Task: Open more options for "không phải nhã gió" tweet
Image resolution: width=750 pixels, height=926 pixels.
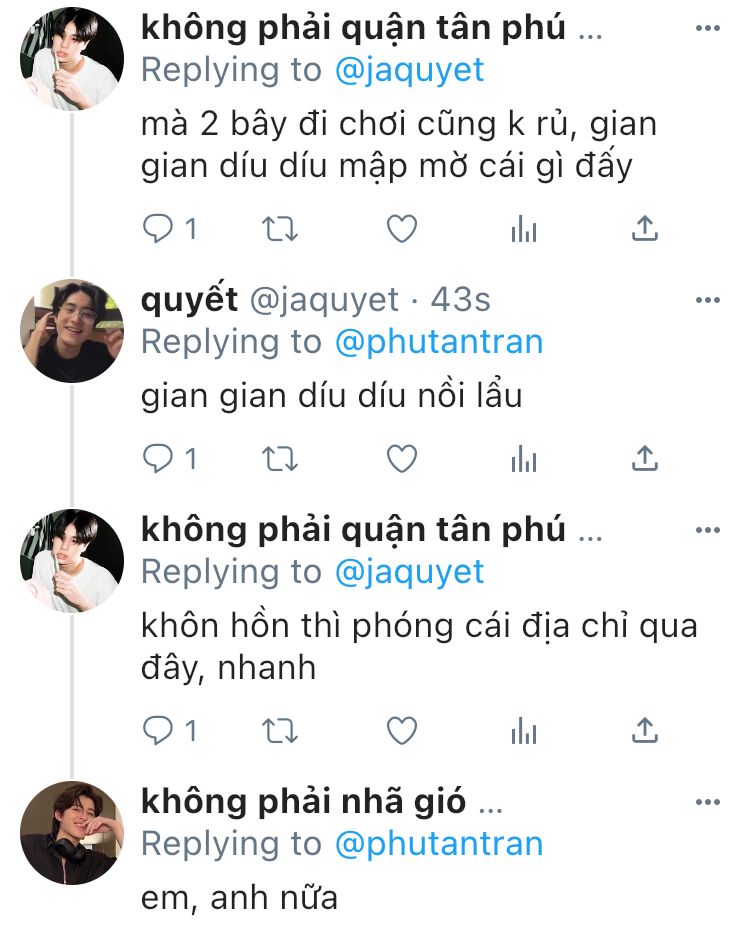Action: (707, 802)
